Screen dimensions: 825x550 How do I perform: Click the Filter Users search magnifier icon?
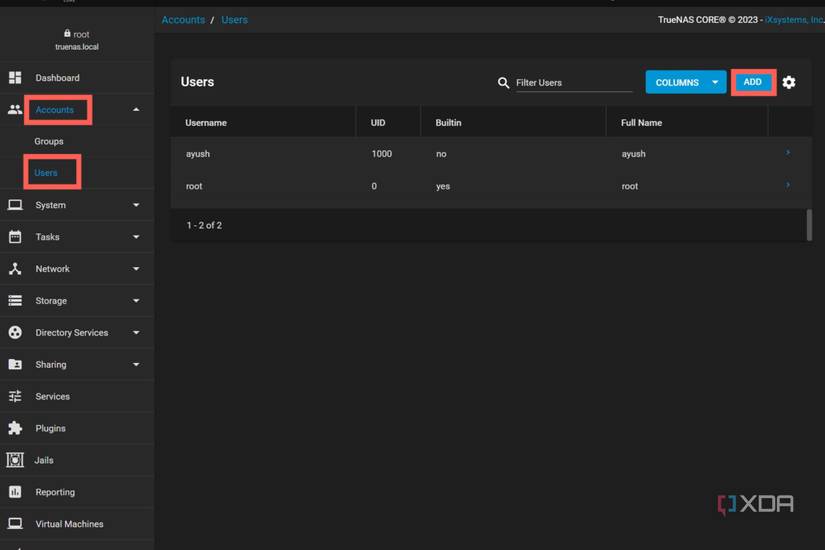tap(504, 83)
